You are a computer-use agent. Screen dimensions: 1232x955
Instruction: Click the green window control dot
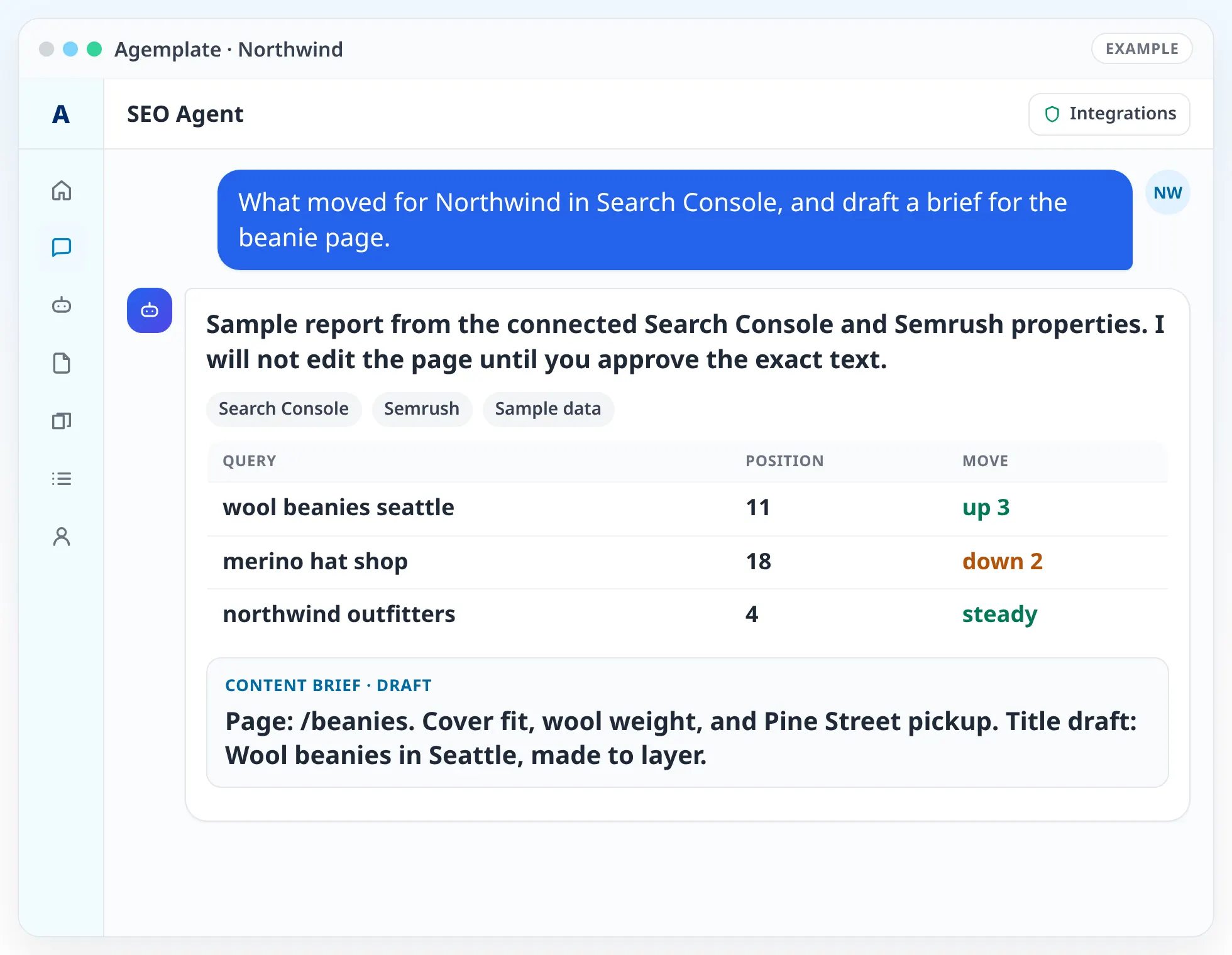coord(94,49)
